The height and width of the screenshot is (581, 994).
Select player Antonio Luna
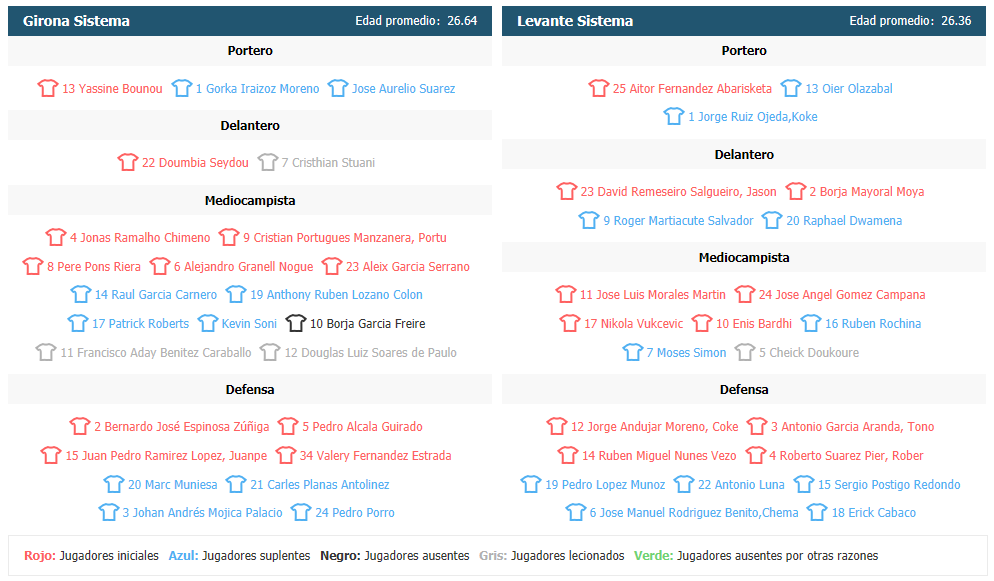(x=741, y=485)
